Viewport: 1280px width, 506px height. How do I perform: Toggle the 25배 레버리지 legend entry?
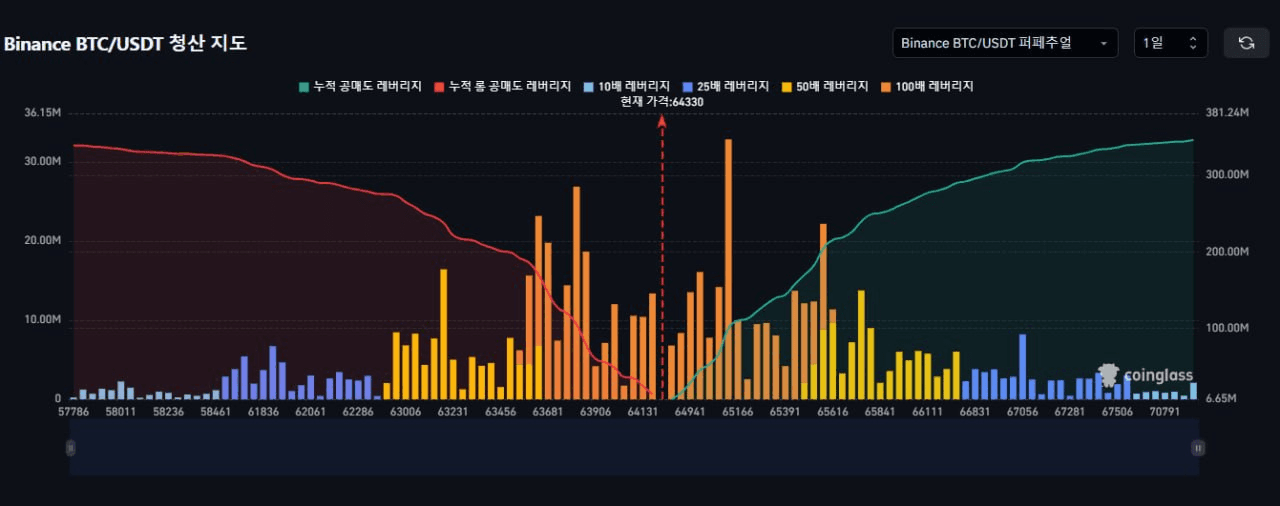(x=726, y=87)
